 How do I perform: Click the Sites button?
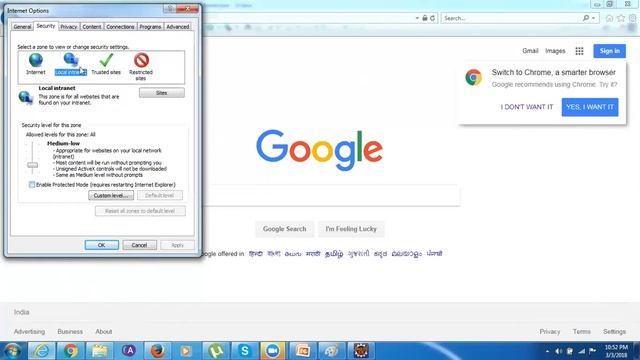click(x=162, y=93)
